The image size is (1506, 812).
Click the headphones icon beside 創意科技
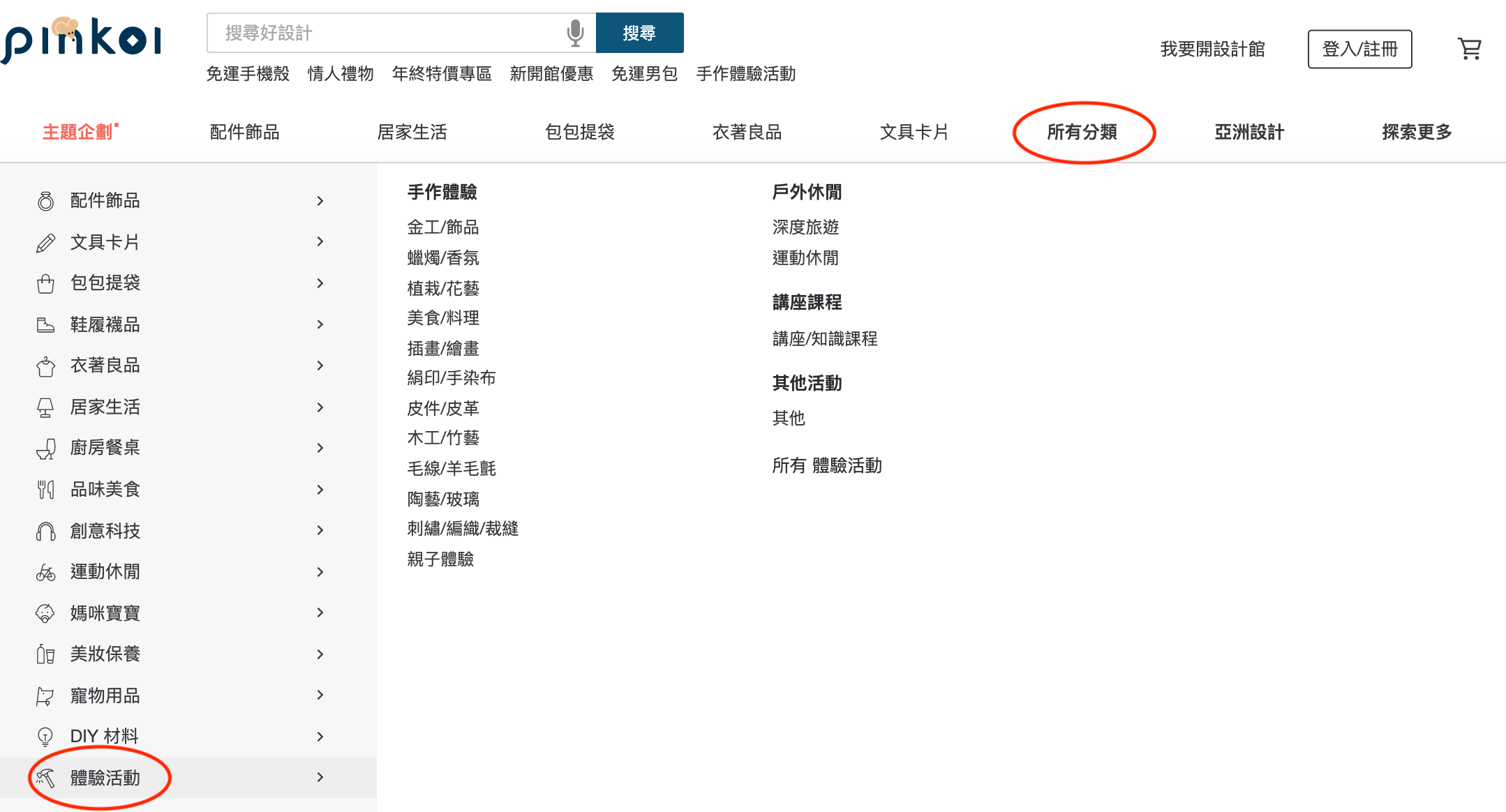[45, 532]
